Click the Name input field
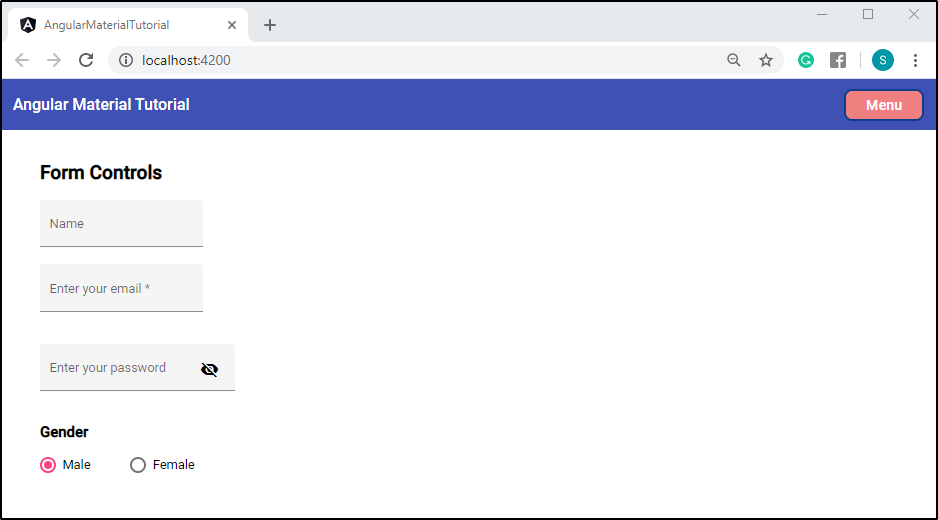 pyautogui.click(x=121, y=224)
